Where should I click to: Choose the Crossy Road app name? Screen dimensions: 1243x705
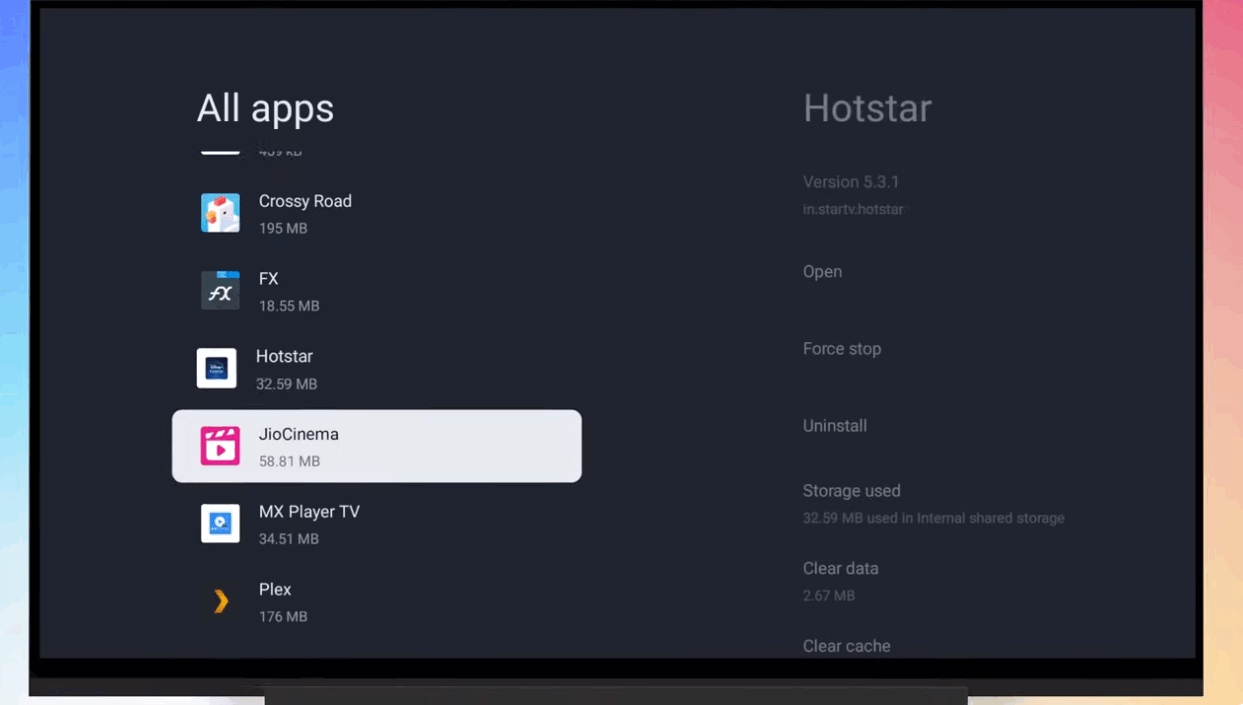tap(305, 201)
